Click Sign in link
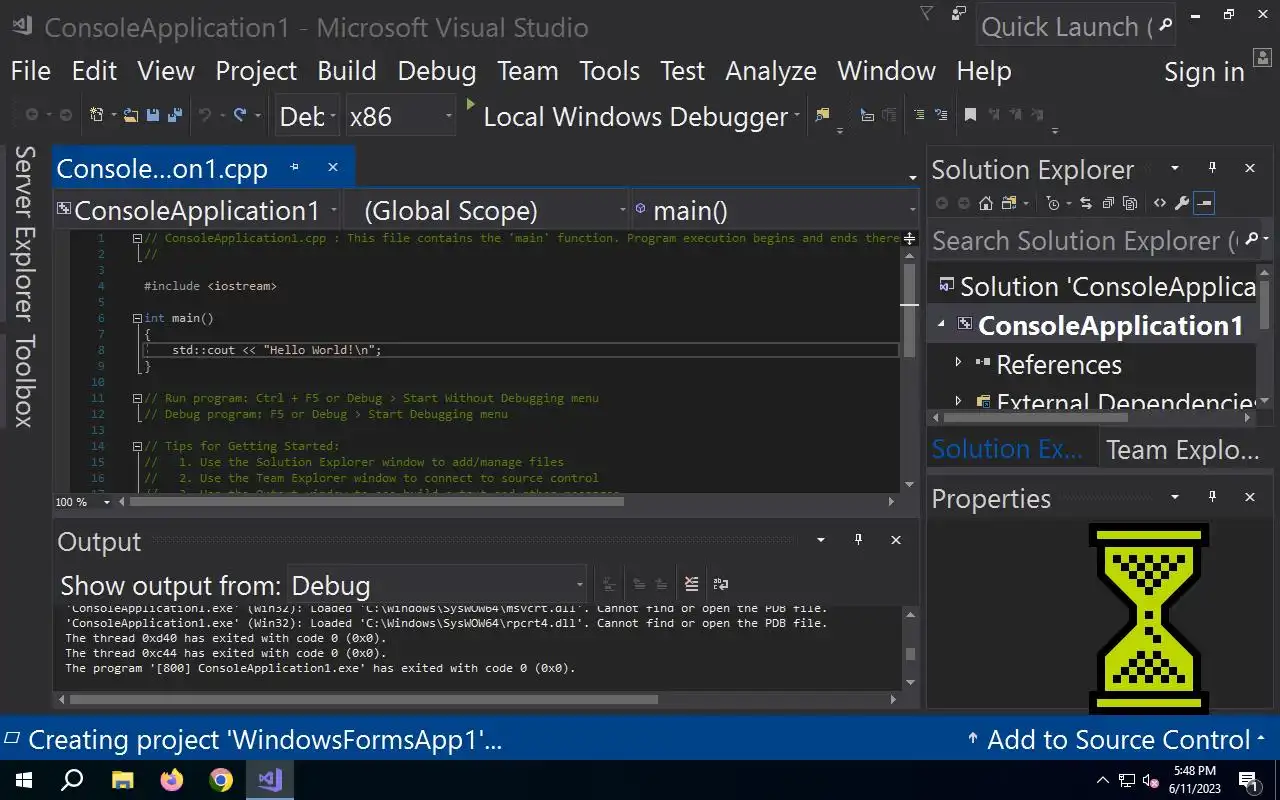 click(x=1204, y=72)
